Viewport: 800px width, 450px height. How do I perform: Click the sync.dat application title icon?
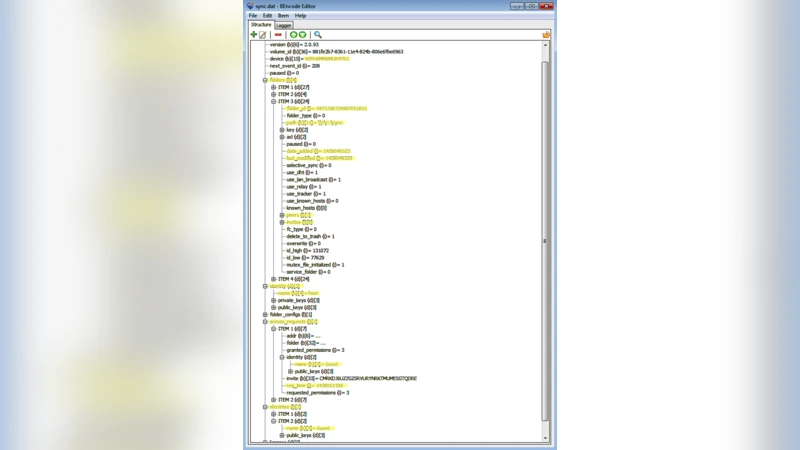(x=251, y=6)
